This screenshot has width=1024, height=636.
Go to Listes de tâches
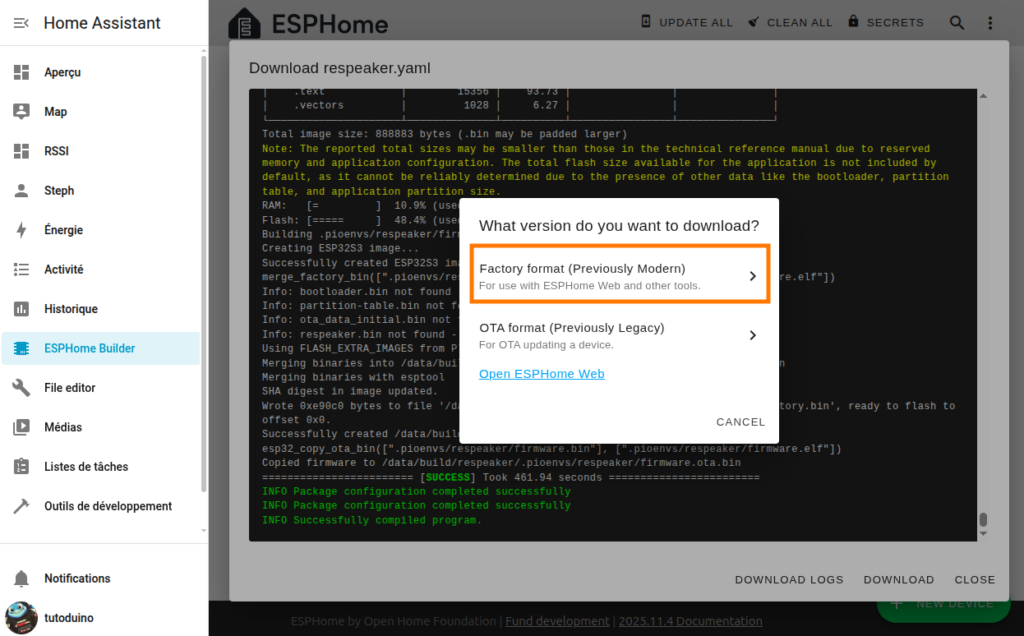pyautogui.click(x=86, y=467)
